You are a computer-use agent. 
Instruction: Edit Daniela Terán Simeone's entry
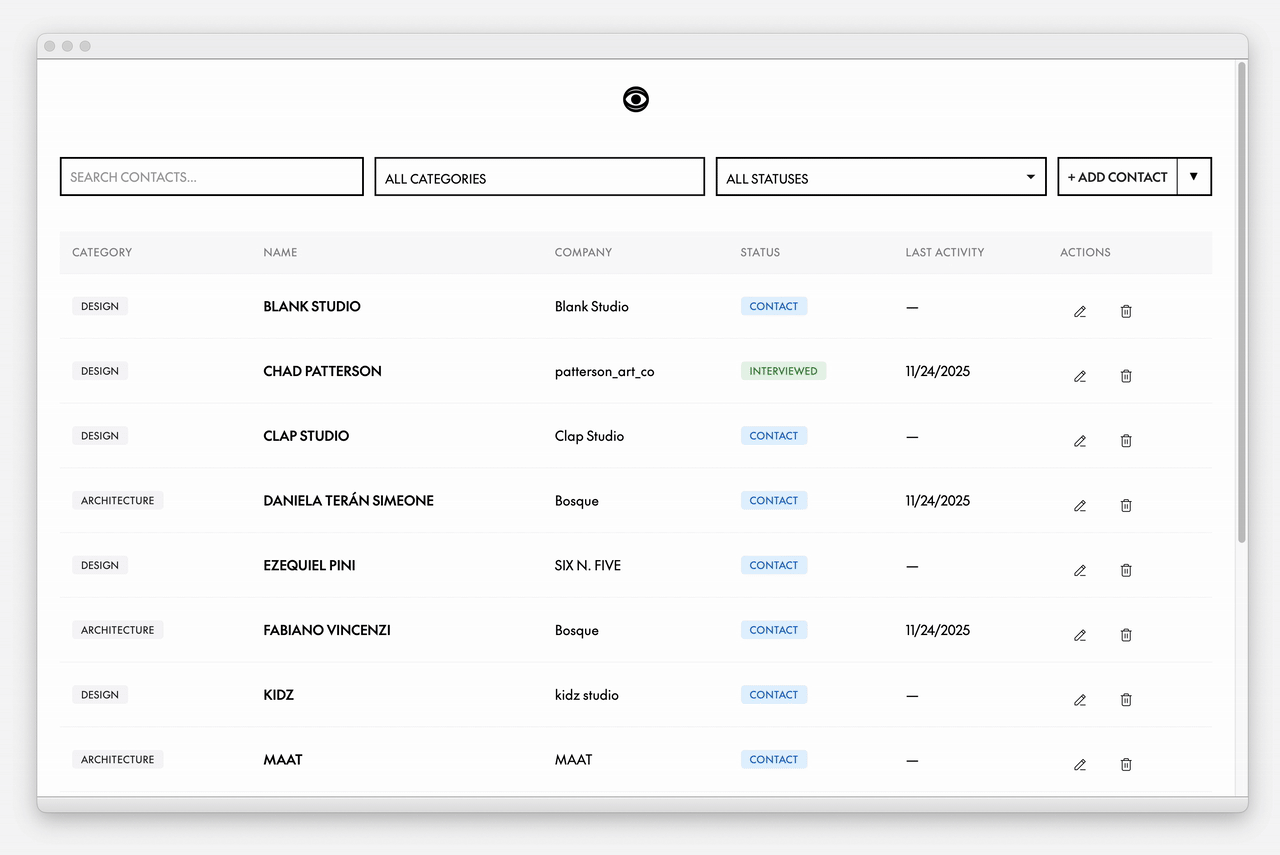pyautogui.click(x=1079, y=506)
